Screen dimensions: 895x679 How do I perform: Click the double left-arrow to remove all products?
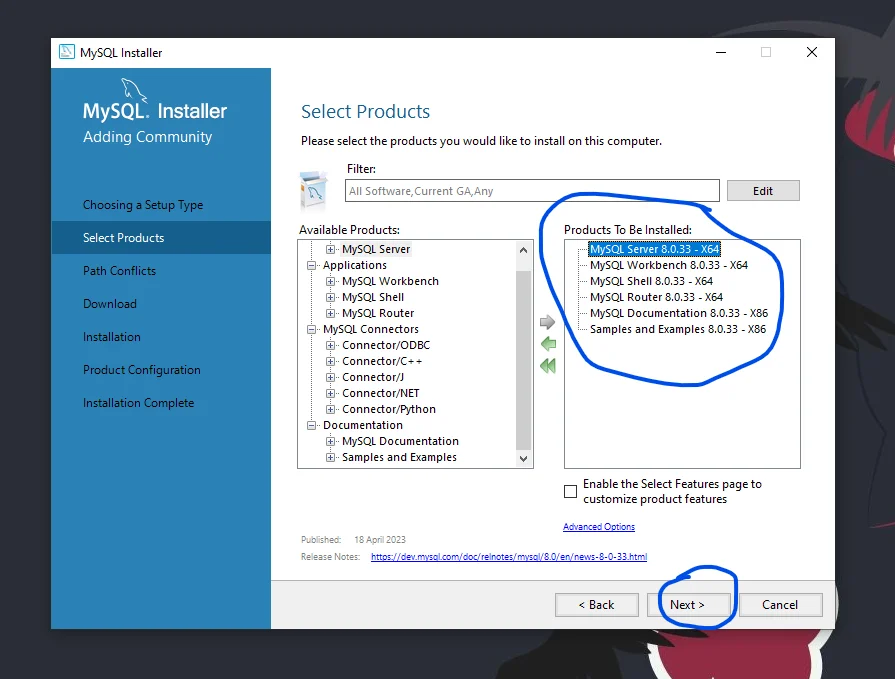(x=548, y=366)
